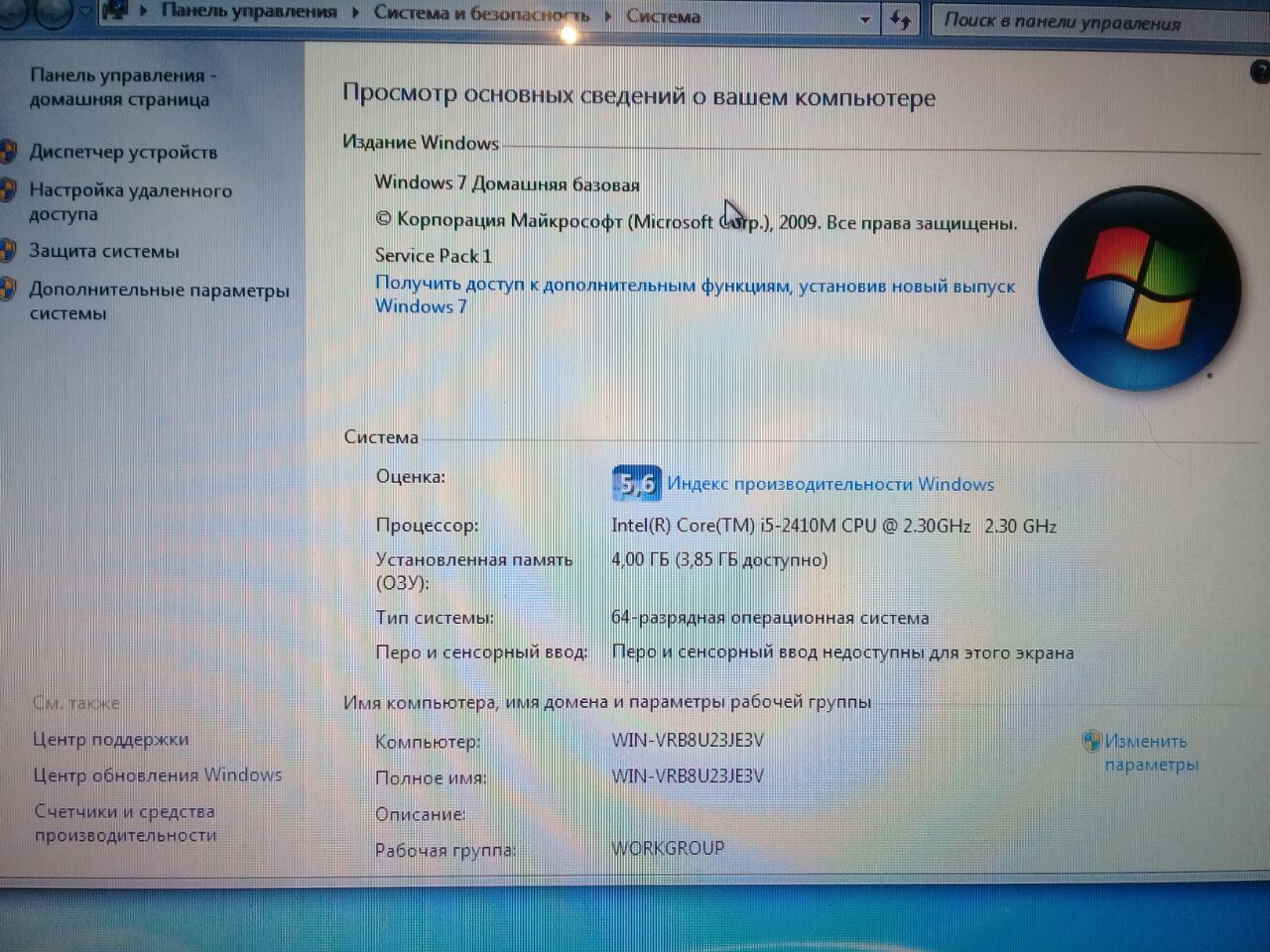The height and width of the screenshot is (952, 1270).
Task: Click Панель управления breadcrumb in address bar
Action: 248,12
